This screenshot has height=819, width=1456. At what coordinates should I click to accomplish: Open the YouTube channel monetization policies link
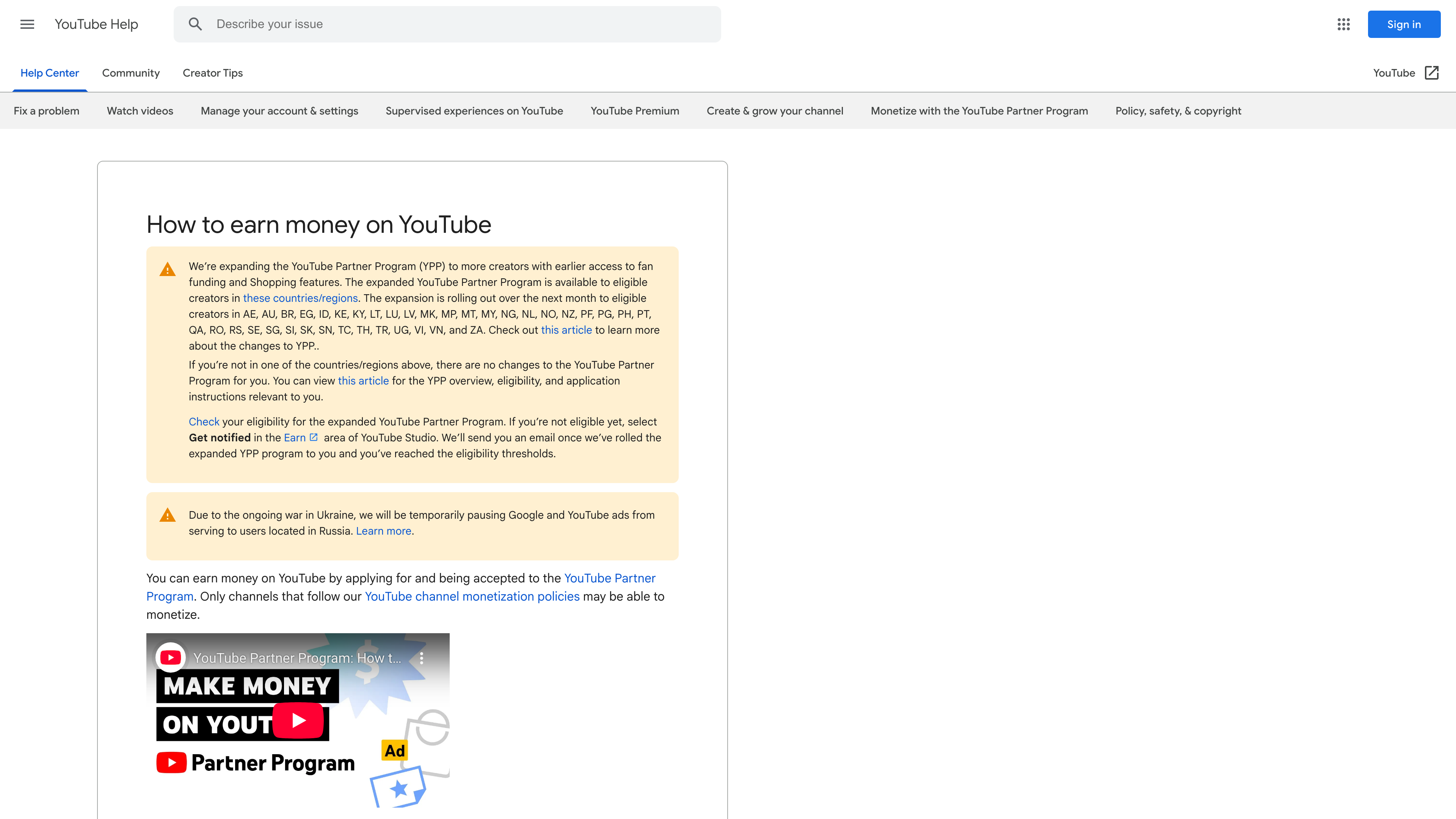tap(472, 596)
